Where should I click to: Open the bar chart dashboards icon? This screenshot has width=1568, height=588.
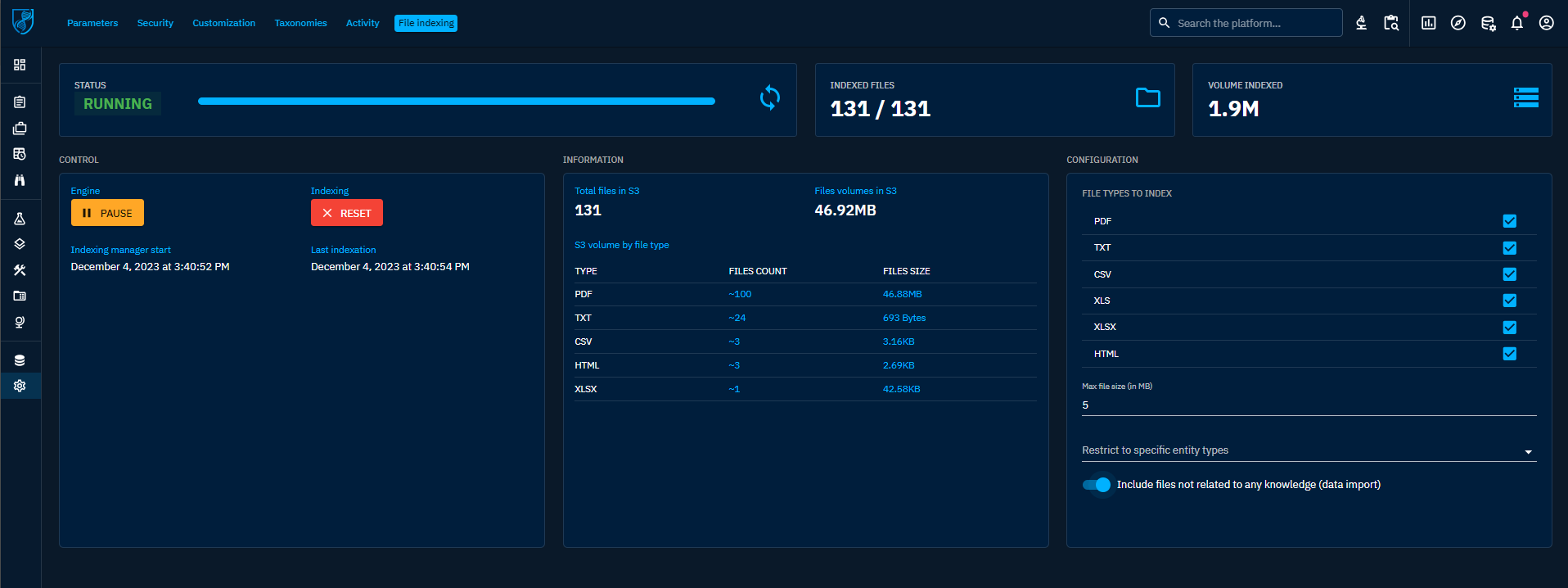pyautogui.click(x=1428, y=23)
